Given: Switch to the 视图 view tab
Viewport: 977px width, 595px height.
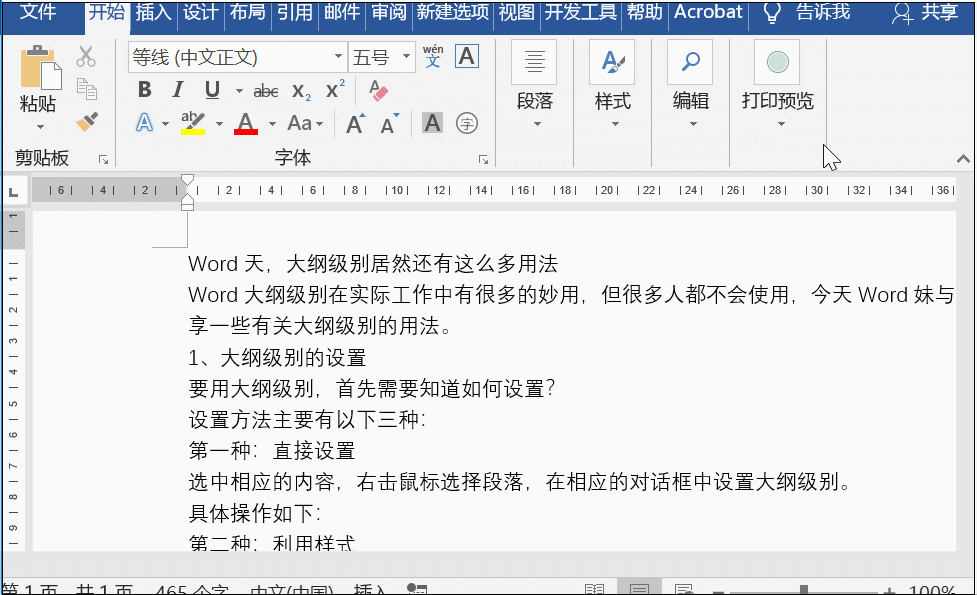Looking at the screenshot, I should tap(517, 12).
